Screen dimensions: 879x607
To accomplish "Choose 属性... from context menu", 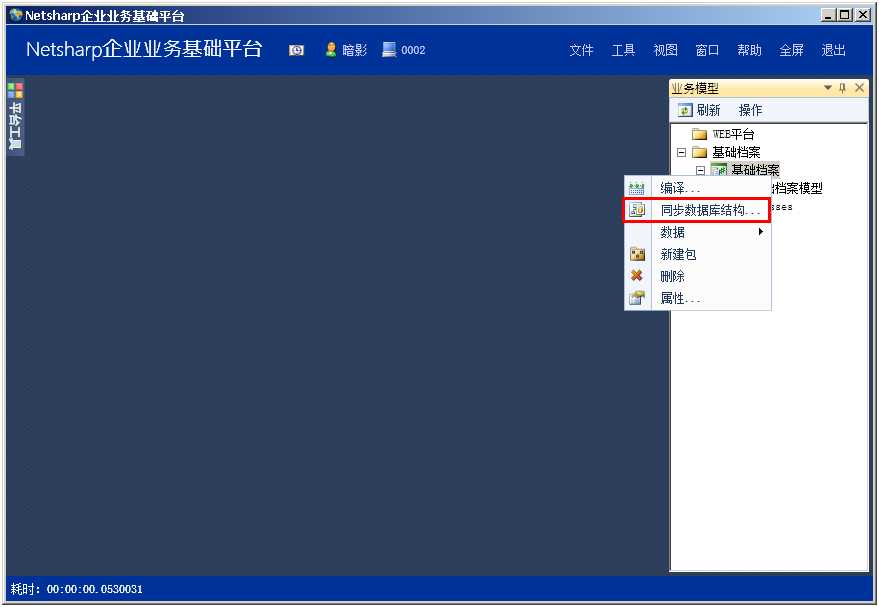I will 698,298.
